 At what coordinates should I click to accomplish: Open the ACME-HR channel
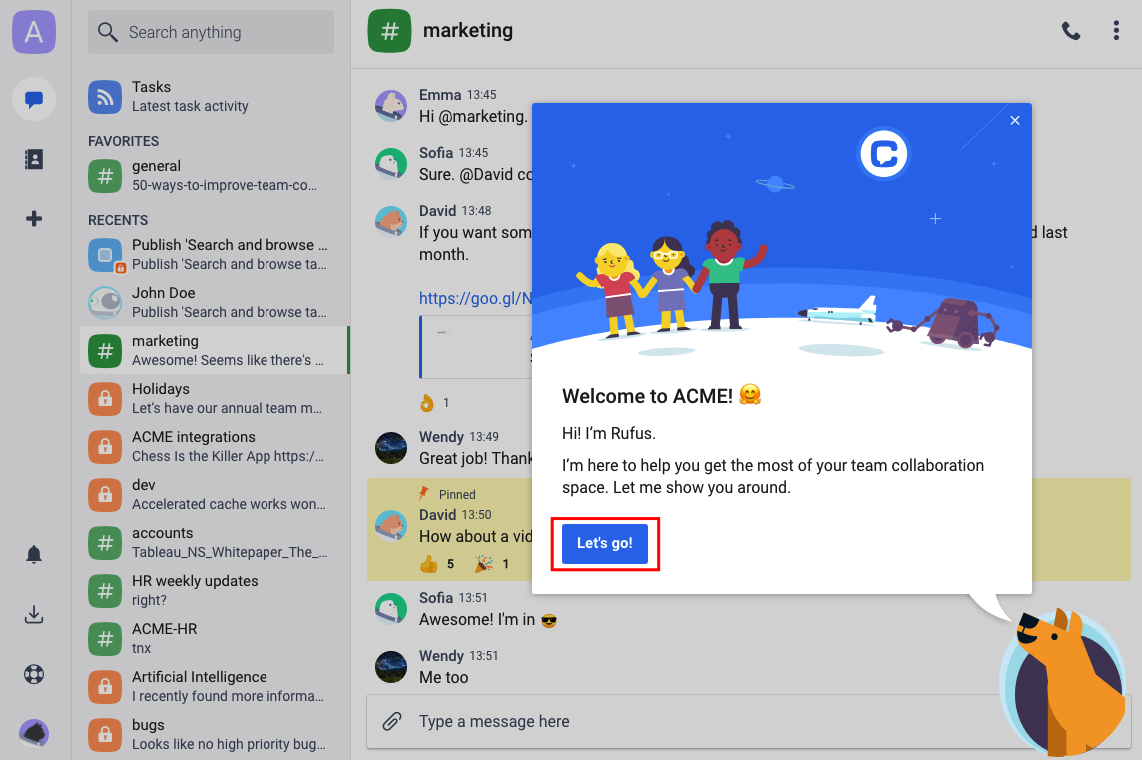pyautogui.click(x=215, y=638)
